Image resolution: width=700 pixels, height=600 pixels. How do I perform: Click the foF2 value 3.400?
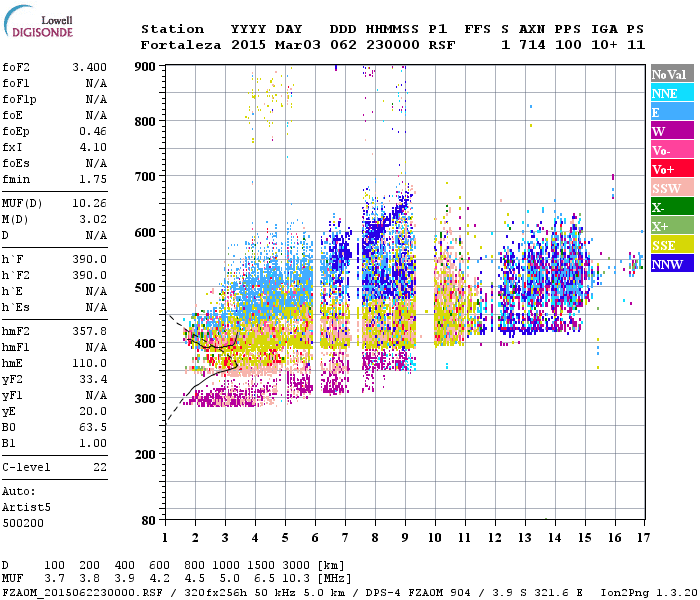click(89, 67)
